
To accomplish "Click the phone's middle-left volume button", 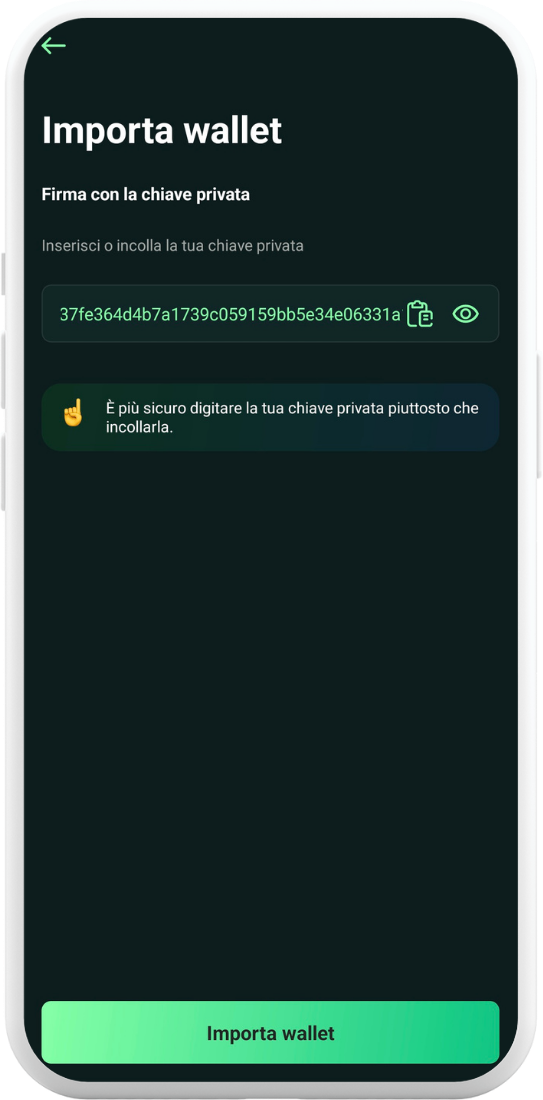I will click(3, 371).
